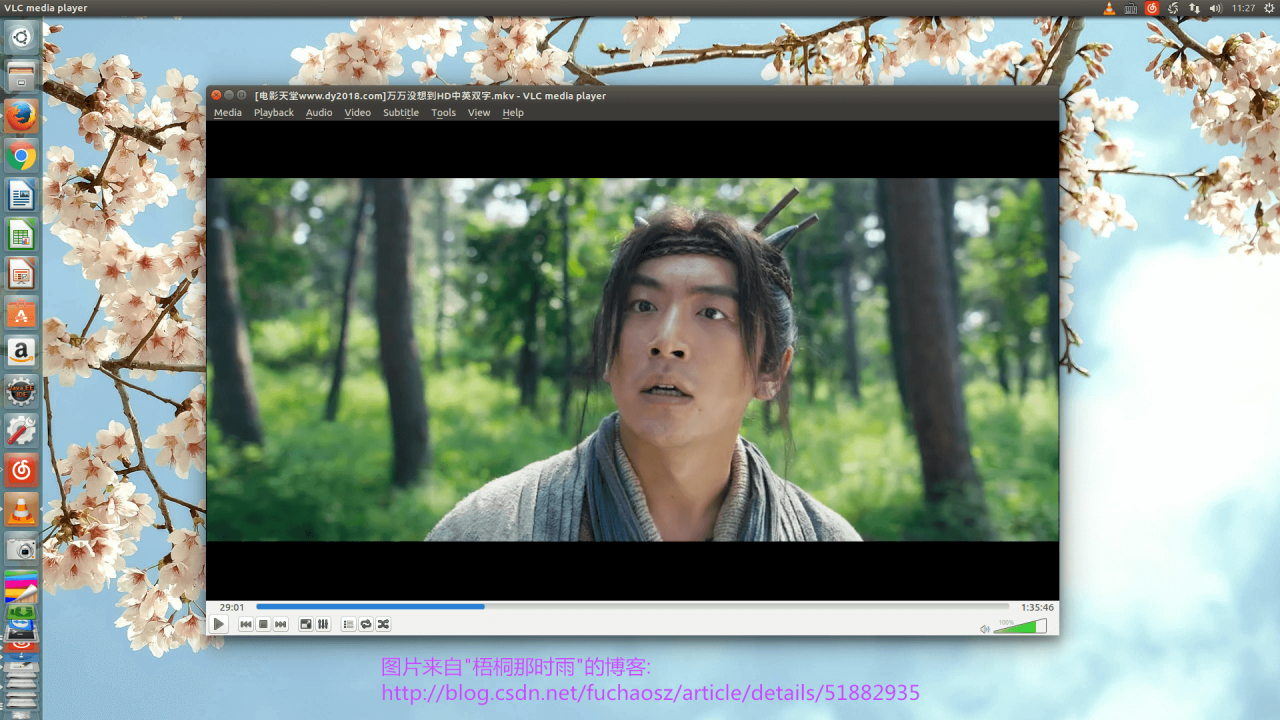1280x720 pixels.
Task: Show extended settings equalizer panel
Action: click(323, 624)
